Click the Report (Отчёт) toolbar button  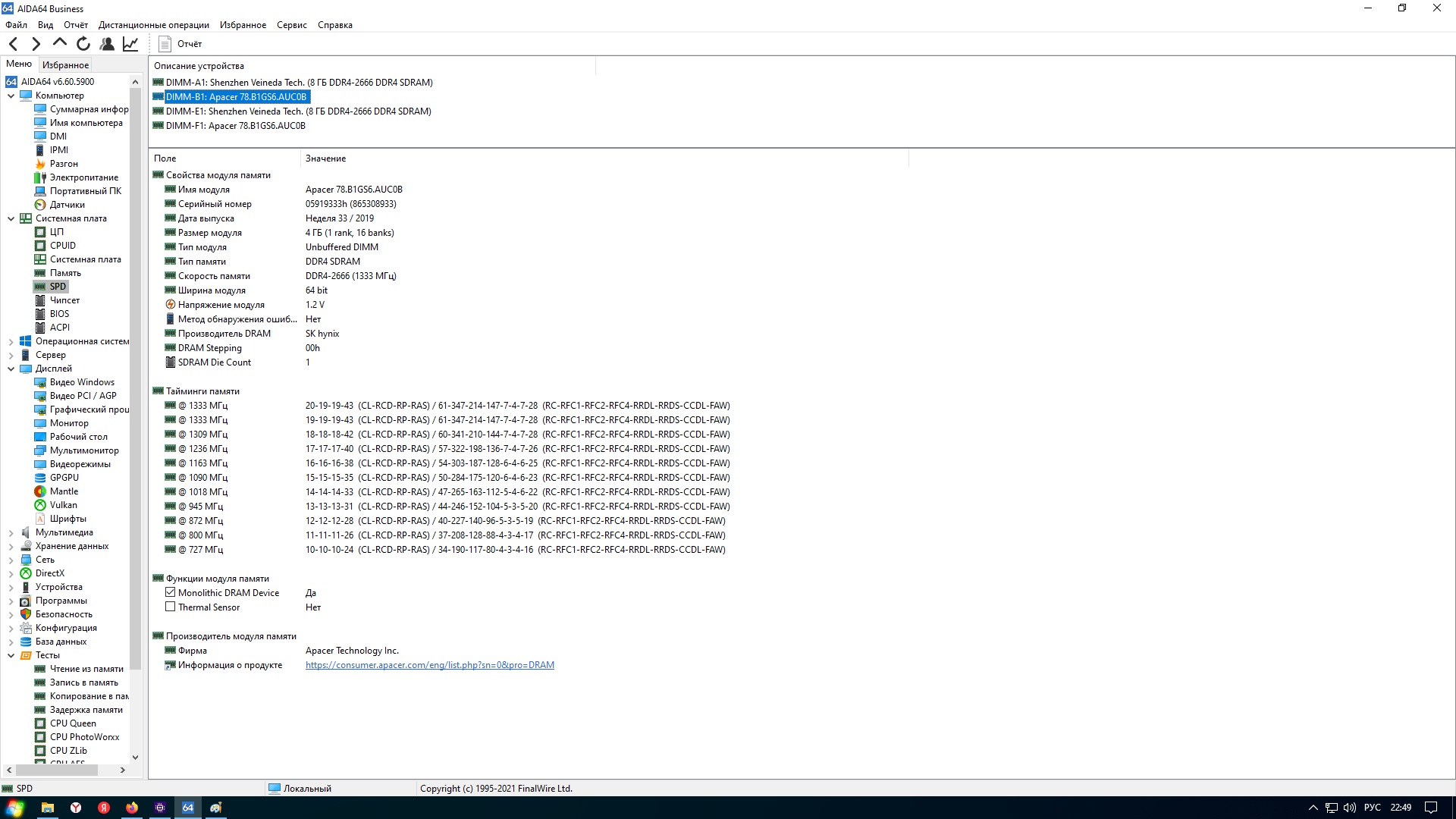click(180, 44)
